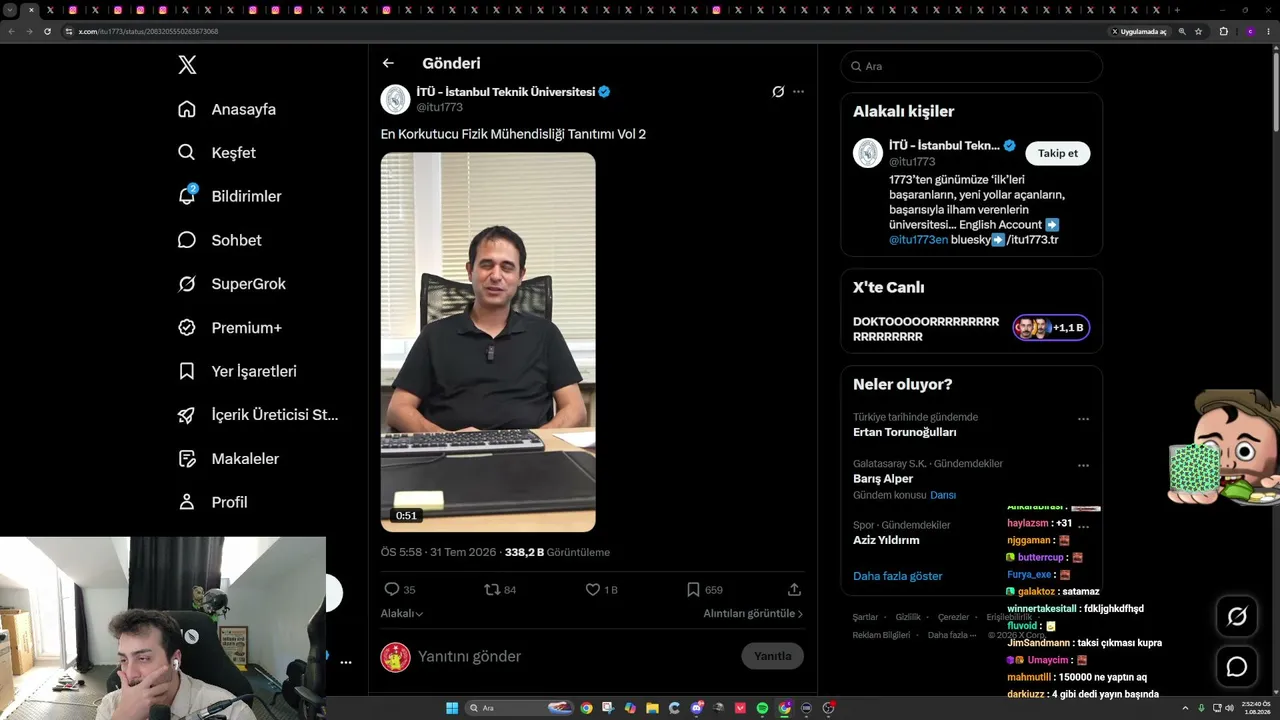Click the İçerik Üreticisi rocket icon
The width and height of the screenshot is (1280, 720).
tap(187, 415)
